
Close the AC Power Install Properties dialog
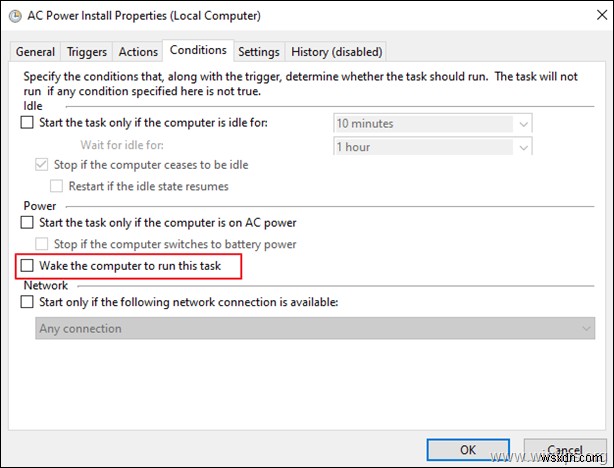click(590, 17)
